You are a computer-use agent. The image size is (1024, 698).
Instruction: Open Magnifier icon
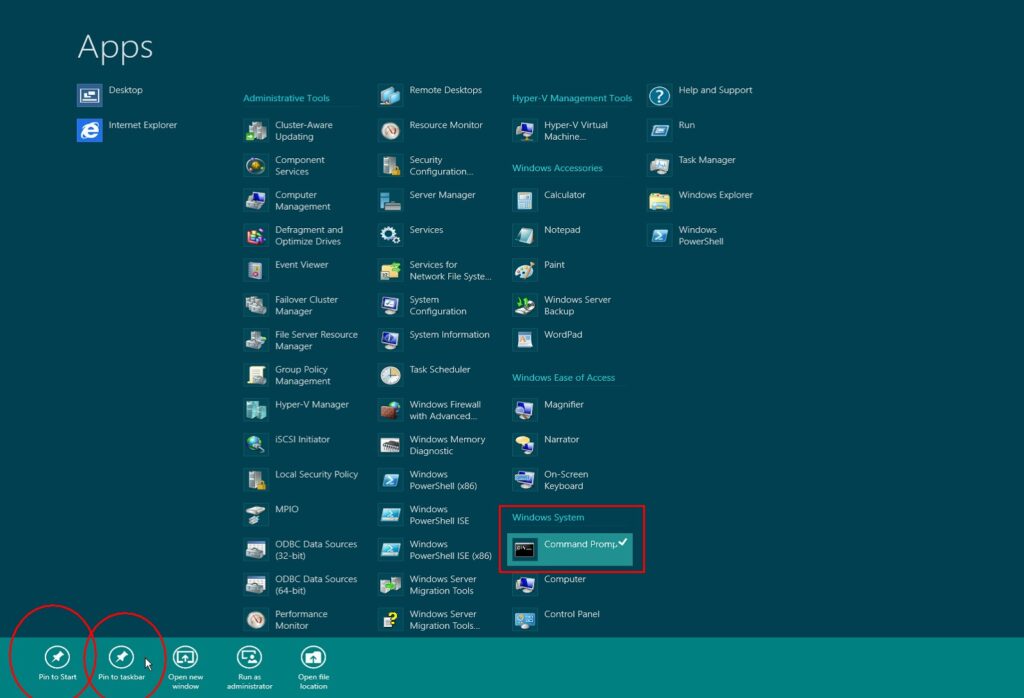[525, 410]
